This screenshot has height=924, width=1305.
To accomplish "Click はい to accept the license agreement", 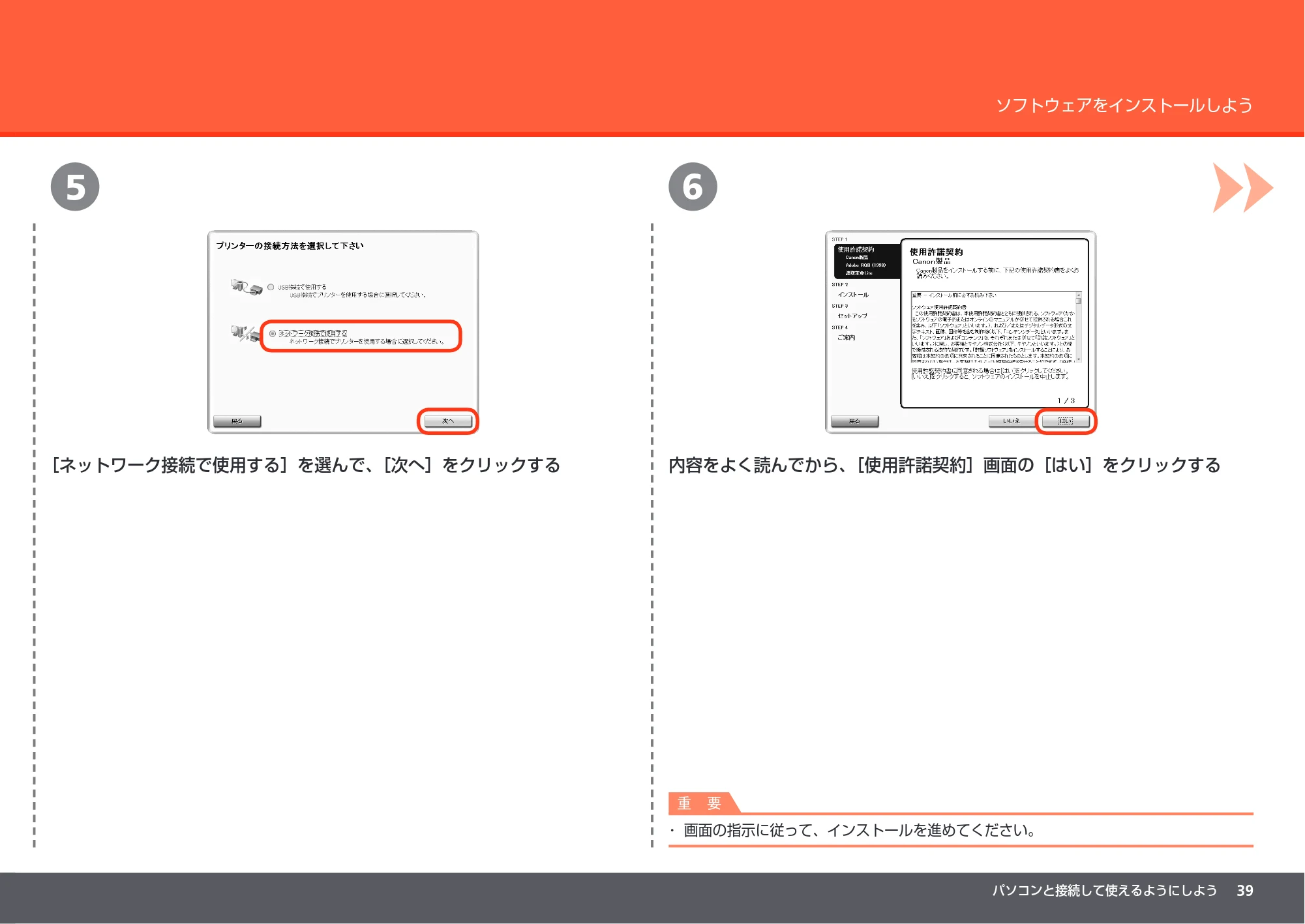I will (1066, 421).
